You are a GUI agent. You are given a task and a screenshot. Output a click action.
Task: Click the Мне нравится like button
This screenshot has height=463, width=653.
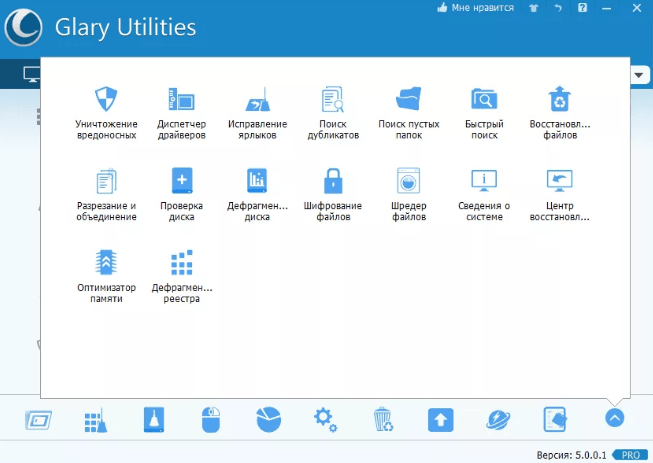[x=476, y=8]
